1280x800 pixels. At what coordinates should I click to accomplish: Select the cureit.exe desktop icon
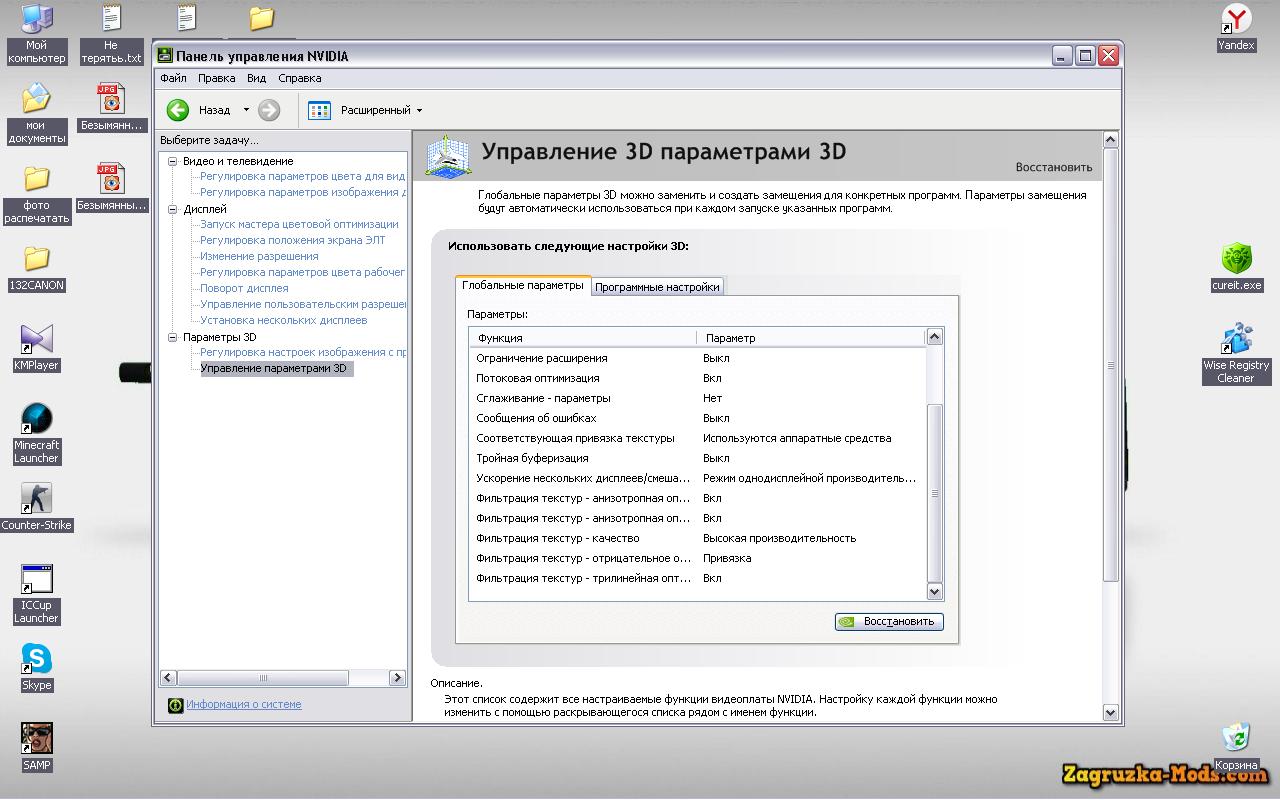1237,259
